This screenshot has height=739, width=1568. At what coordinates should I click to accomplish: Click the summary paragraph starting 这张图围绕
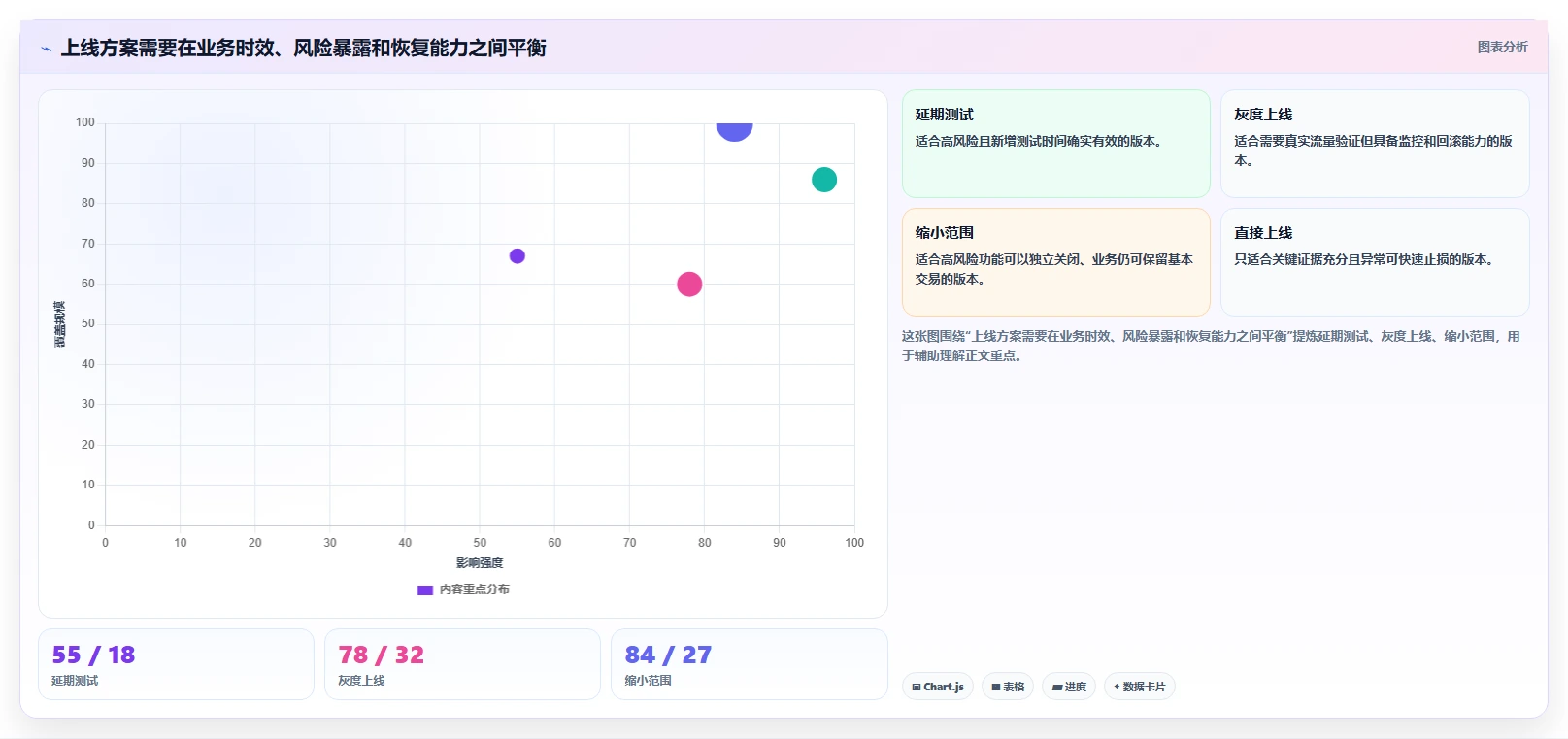coord(1211,346)
